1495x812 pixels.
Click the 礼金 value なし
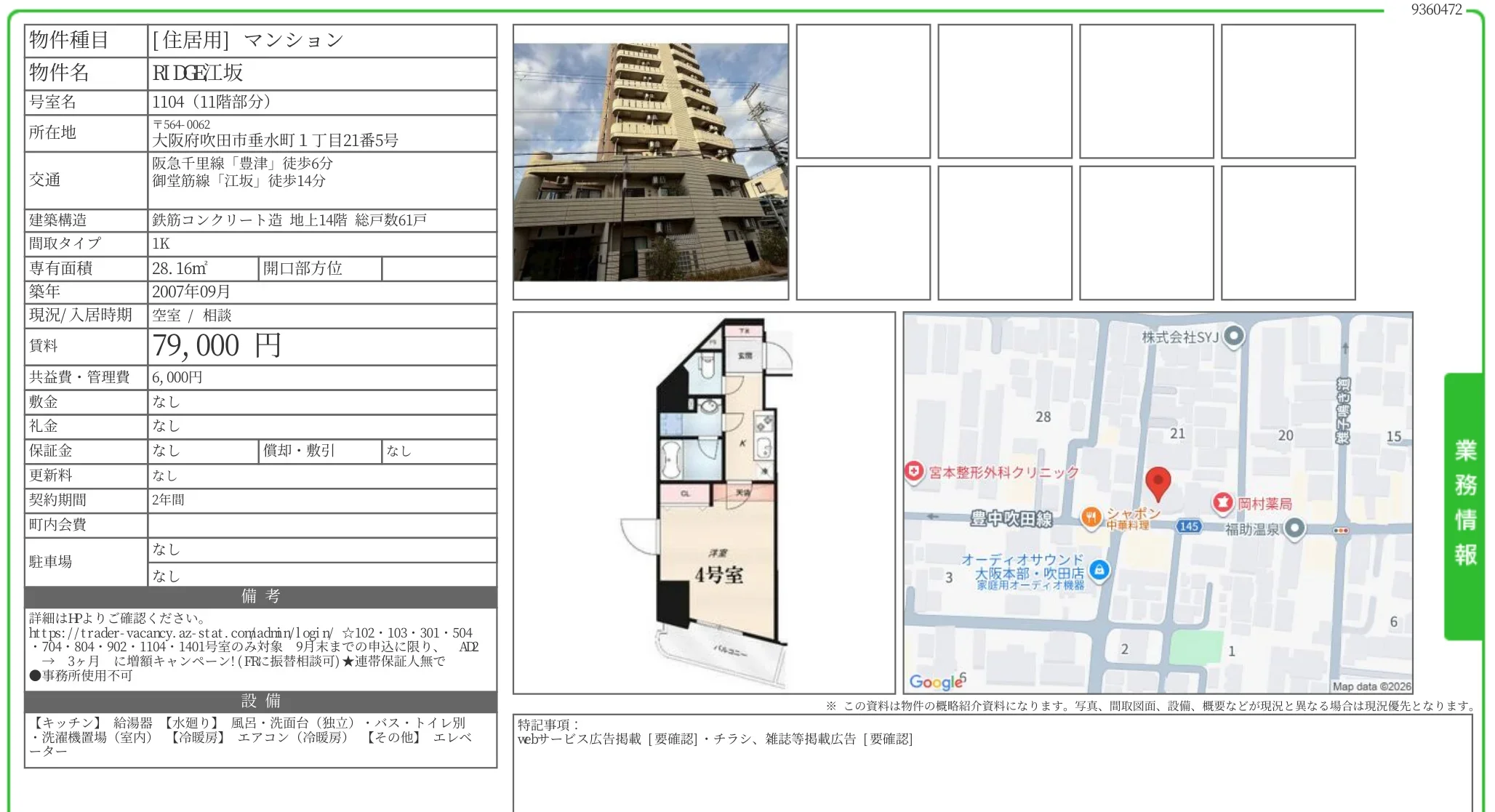coord(166,427)
